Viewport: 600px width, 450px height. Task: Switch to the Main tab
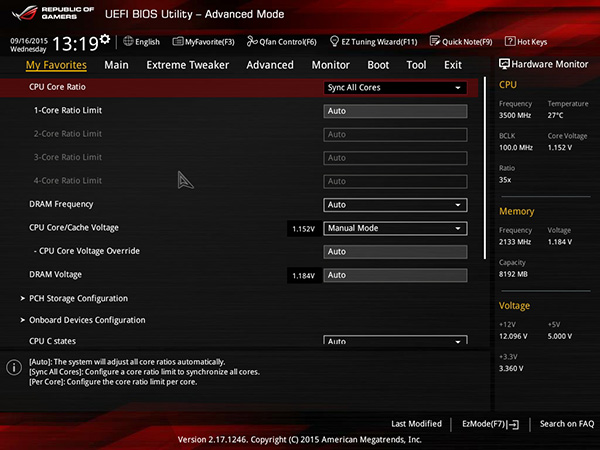click(x=116, y=65)
